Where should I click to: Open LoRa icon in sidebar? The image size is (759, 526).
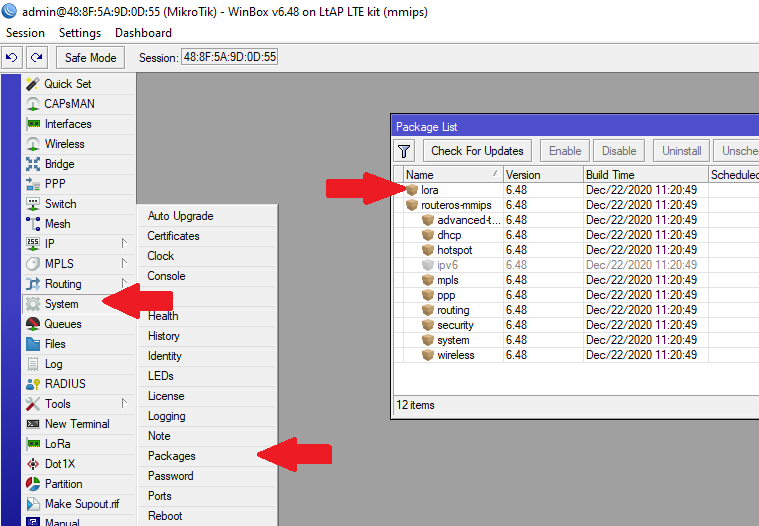pos(33,444)
